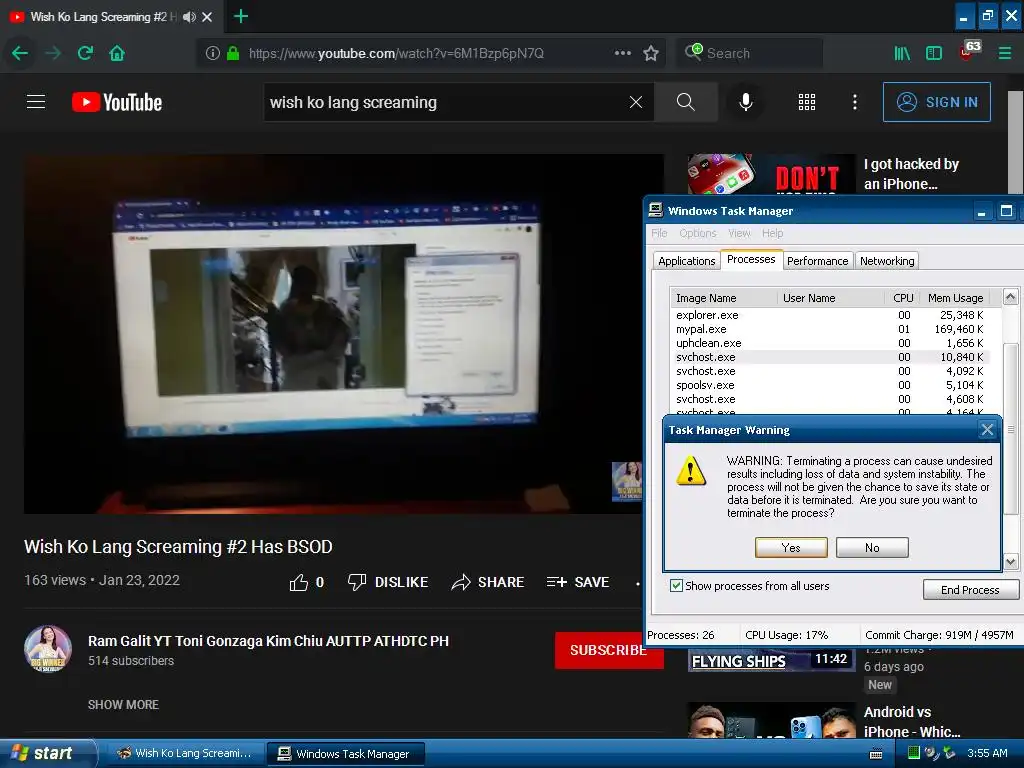The image size is (1024, 768).
Task: Open 'Android vs iPhone' video title
Action: 912,722
